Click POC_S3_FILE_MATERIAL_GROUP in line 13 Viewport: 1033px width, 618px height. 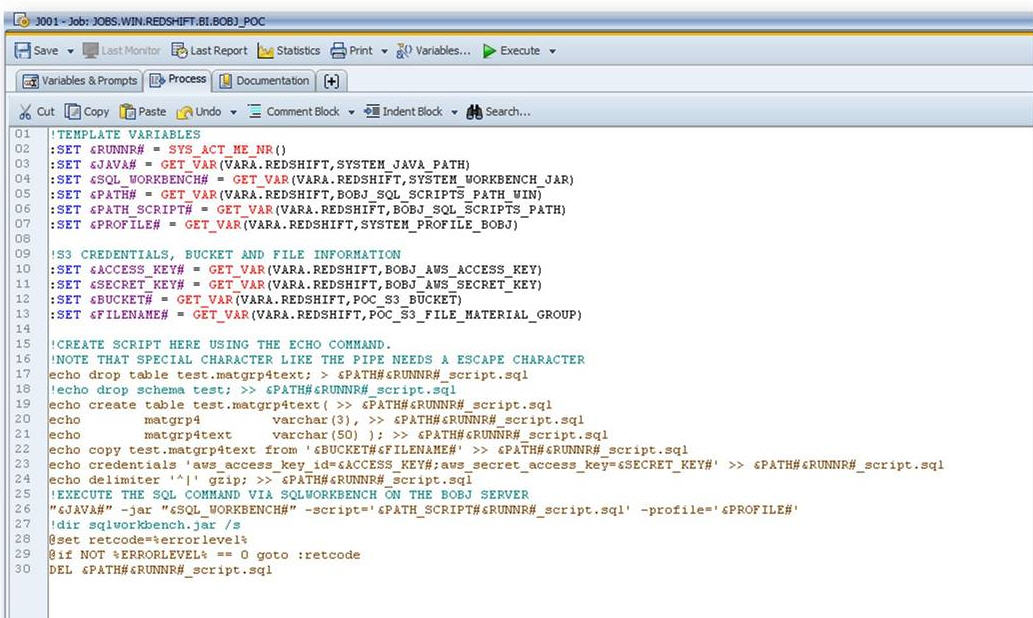click(x=472, y=315)
